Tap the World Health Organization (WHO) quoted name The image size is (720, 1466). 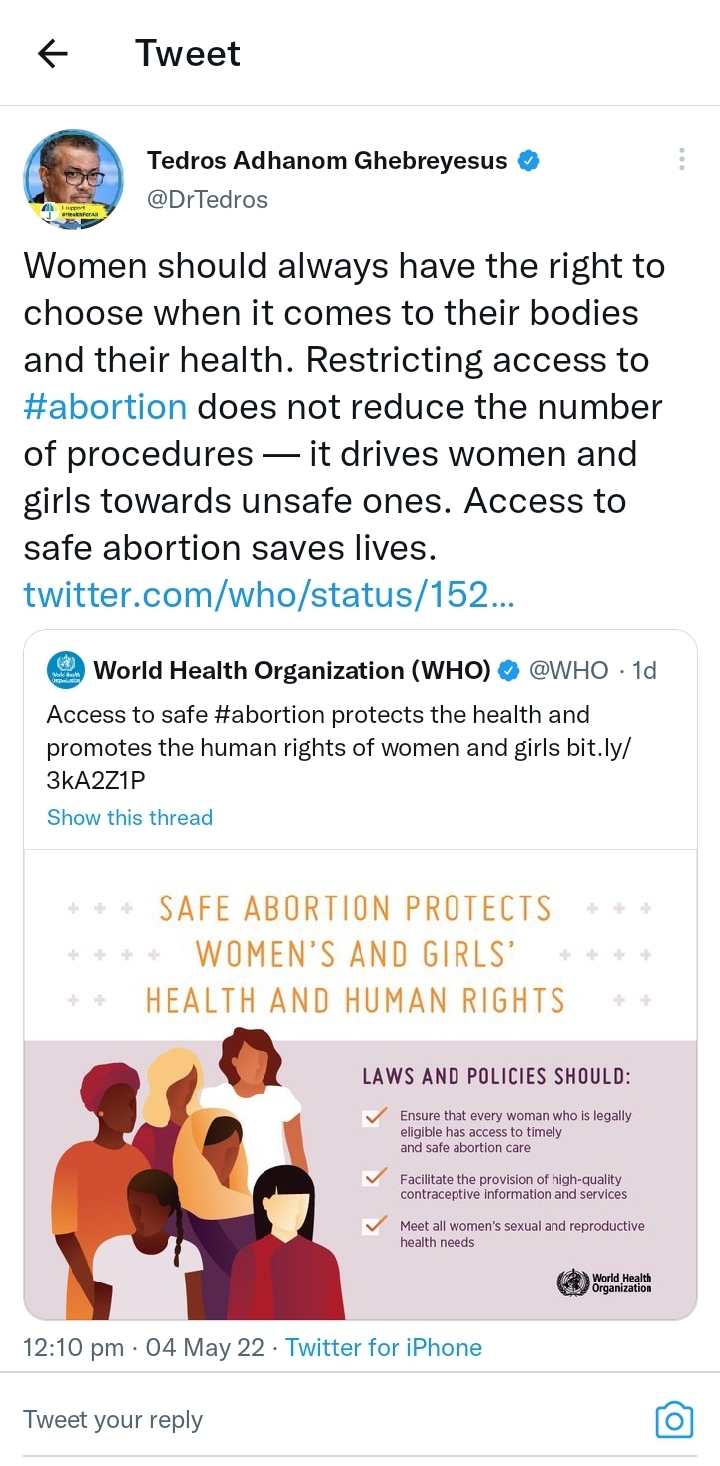(292, 670)
